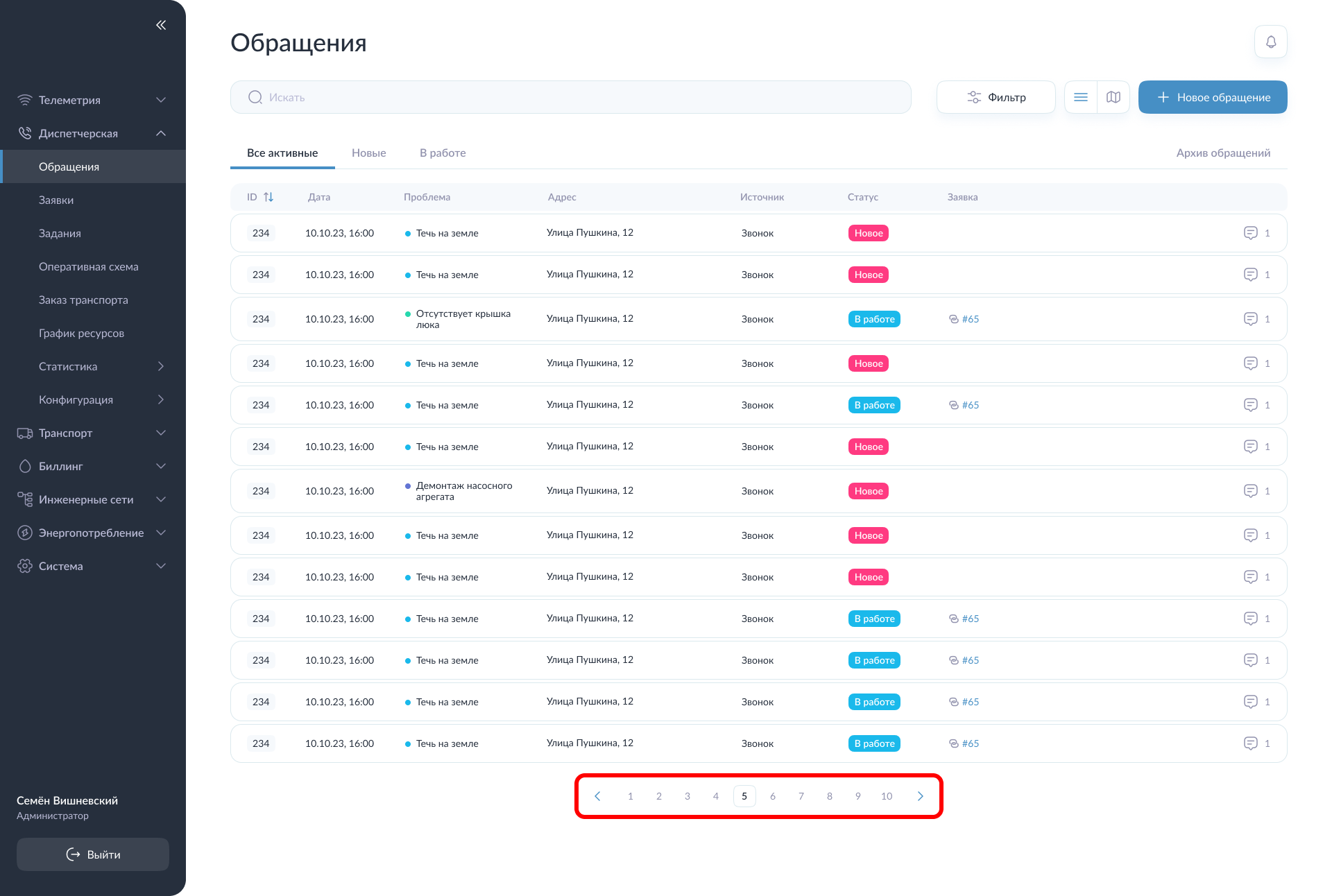Switch to Новые tab
Screen dimensions: 1332x896
pos(368,153)
